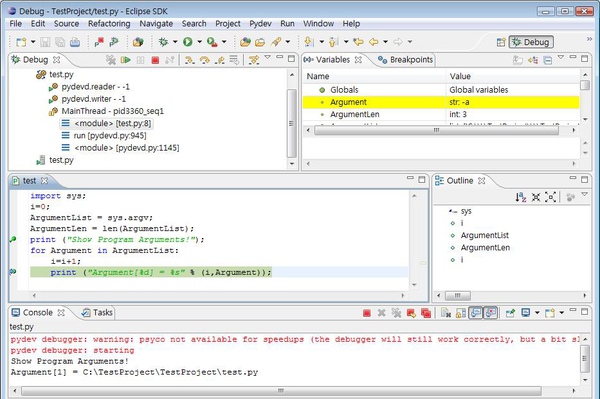This screenshot has height=399, width=600.
Task: Toggle Use Step Filters in Debug view
Action: [253, 60]
